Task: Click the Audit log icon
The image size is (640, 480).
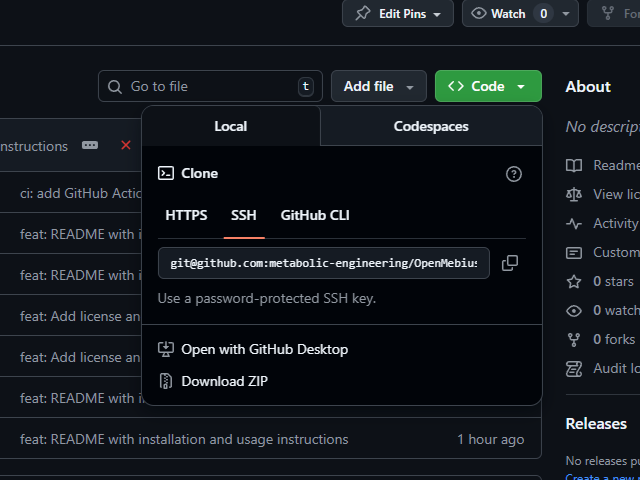Action: [x=574, y=369]
